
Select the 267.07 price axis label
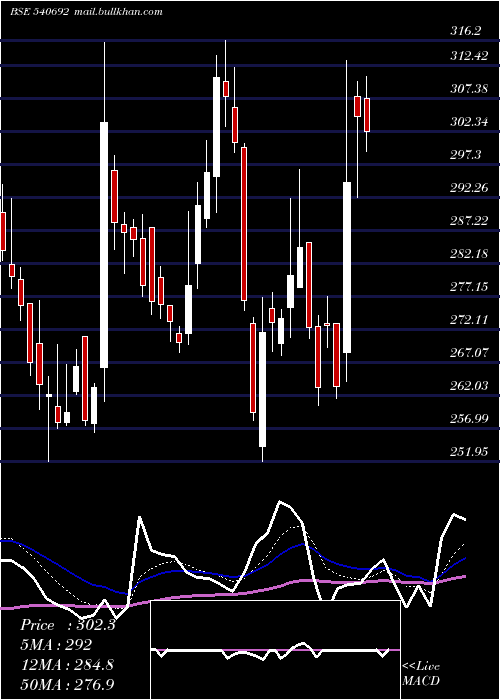[469, 353]
